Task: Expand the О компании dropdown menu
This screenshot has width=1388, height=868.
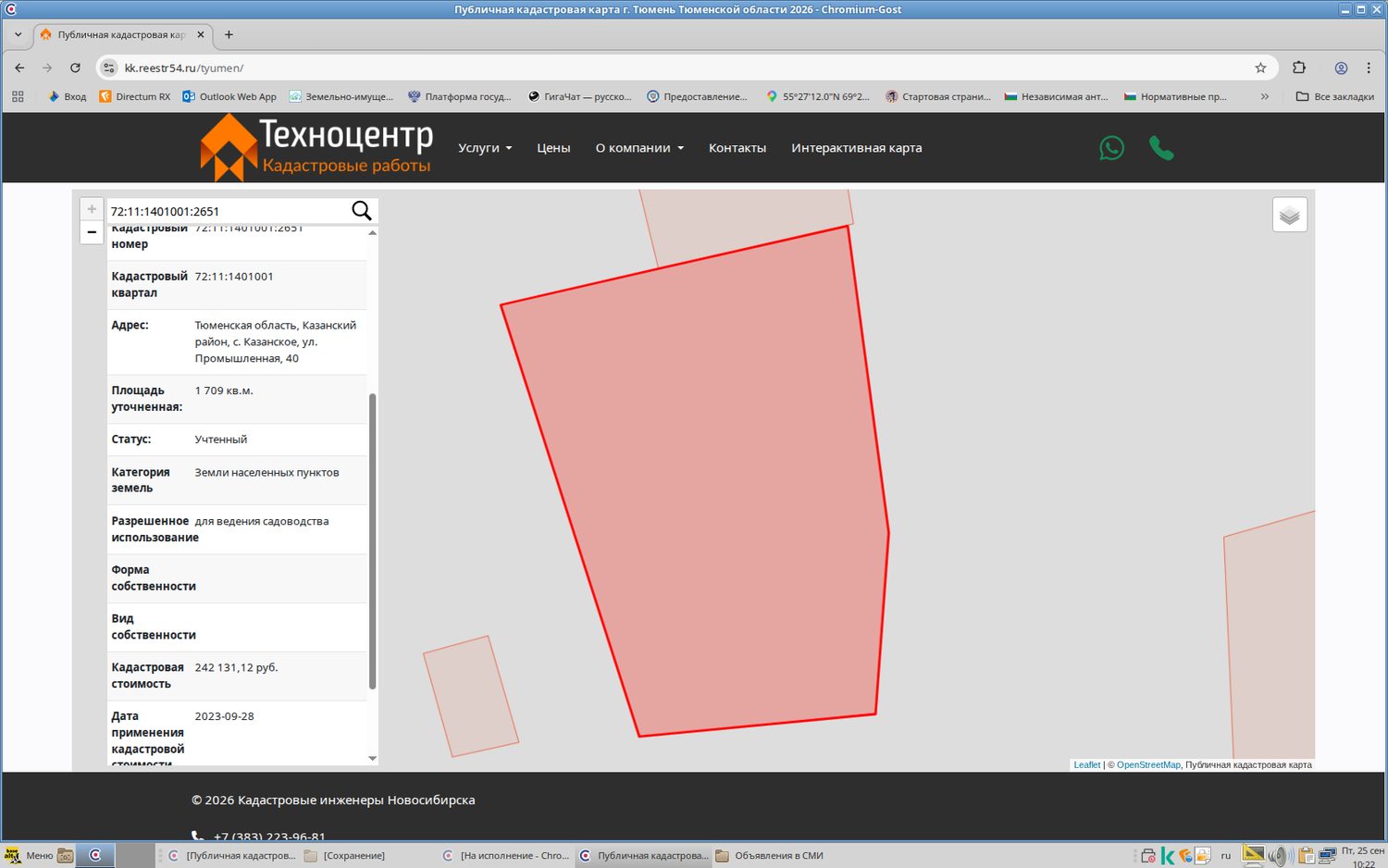Action: point(639,148)
